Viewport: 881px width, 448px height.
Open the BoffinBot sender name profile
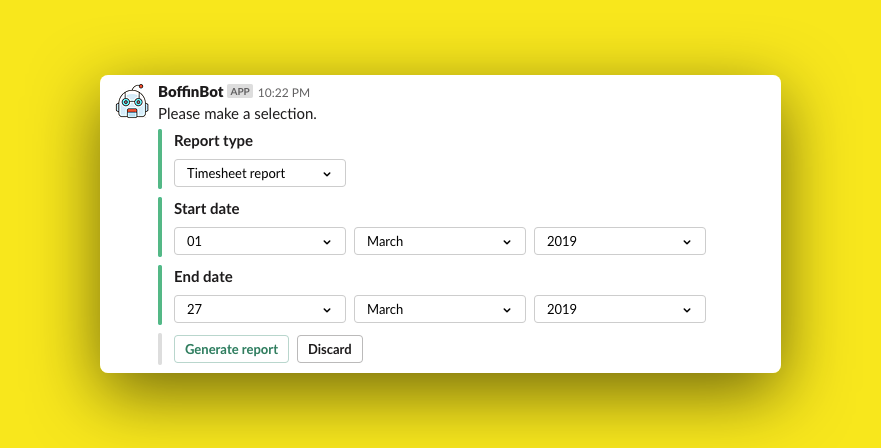coord(191,92)
